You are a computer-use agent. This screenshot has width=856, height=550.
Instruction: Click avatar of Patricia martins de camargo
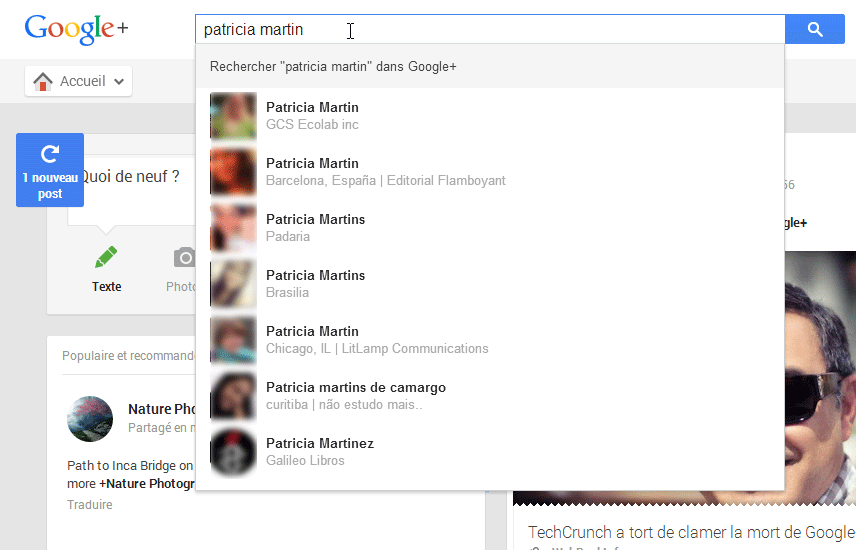coord(233,395)
